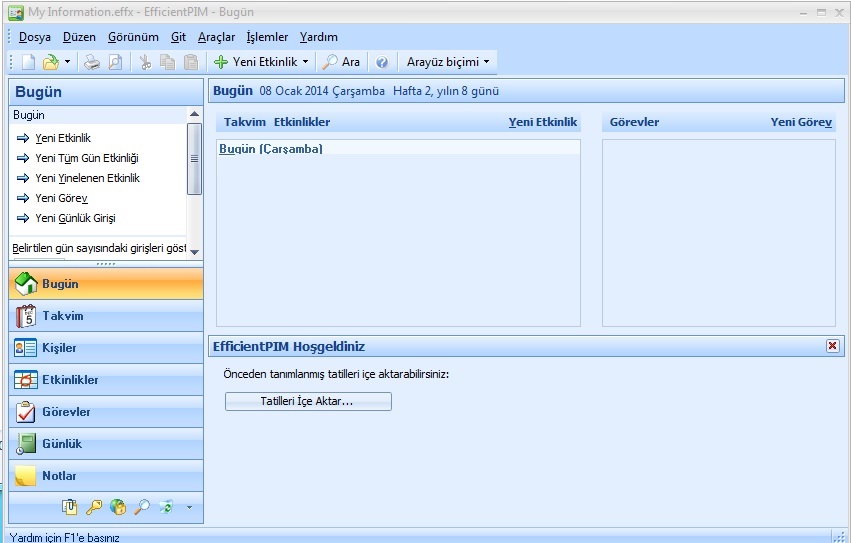851x543 pixels.
Task: Click the Copy toolbar icon
Action: coord(168,62)
